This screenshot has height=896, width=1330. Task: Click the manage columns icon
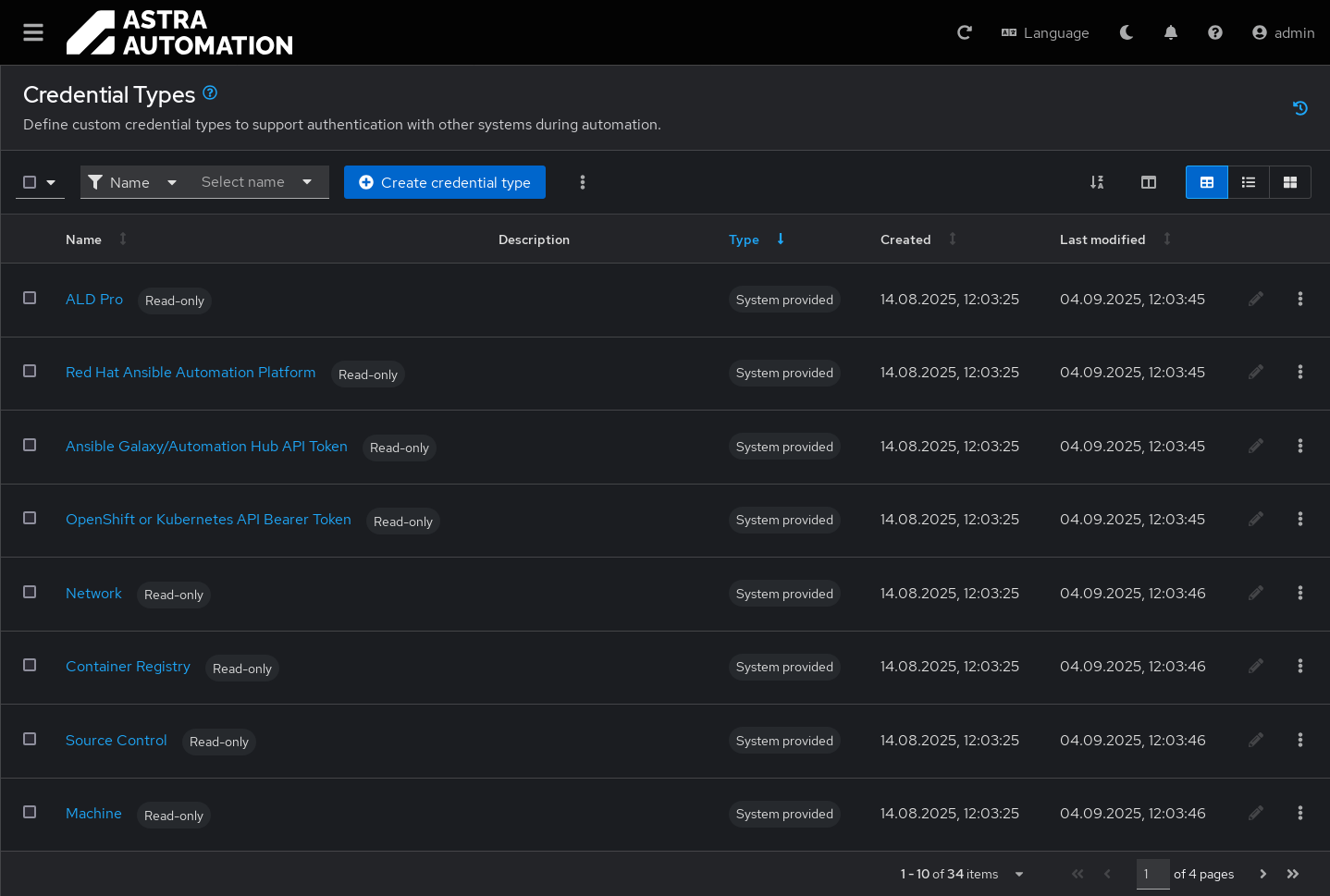(x=1148, y=182)
